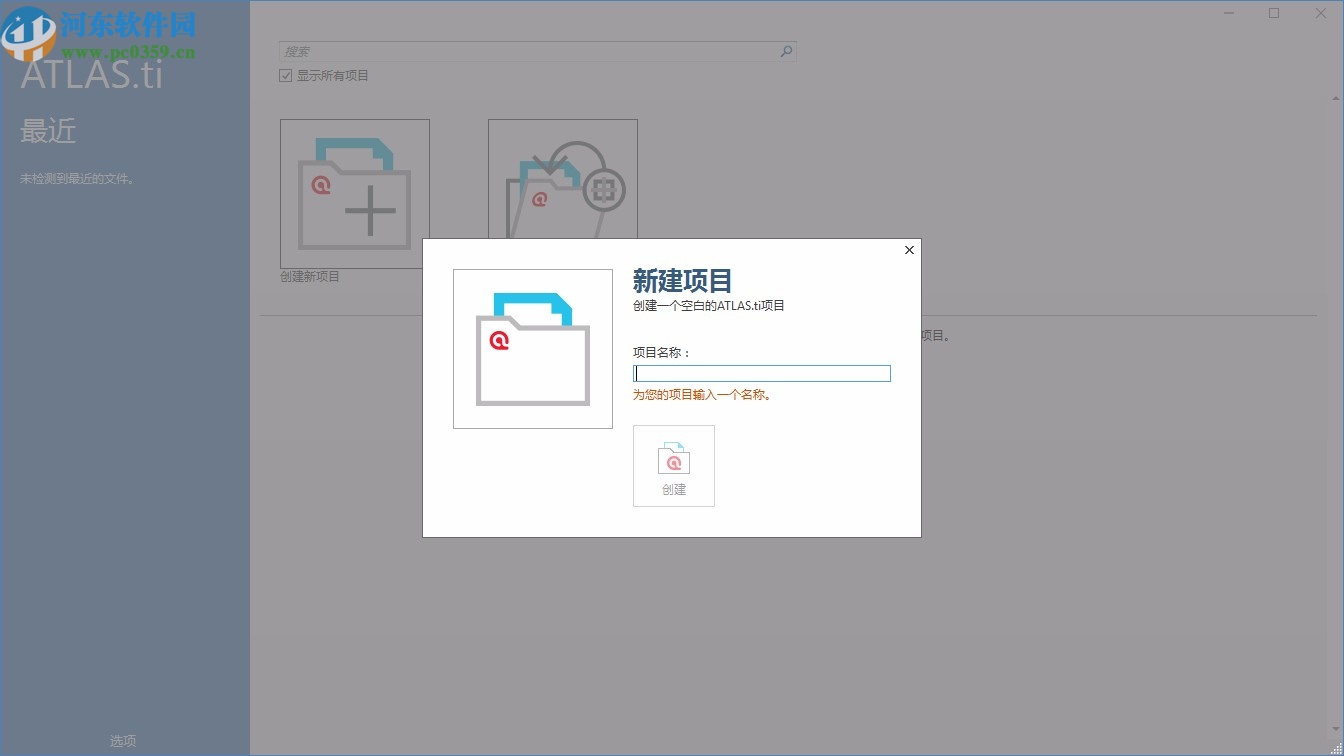Viewport: 1344px width, 756px height.
Task: Click the 新建项目 dialog title
Action: [683, 281]
